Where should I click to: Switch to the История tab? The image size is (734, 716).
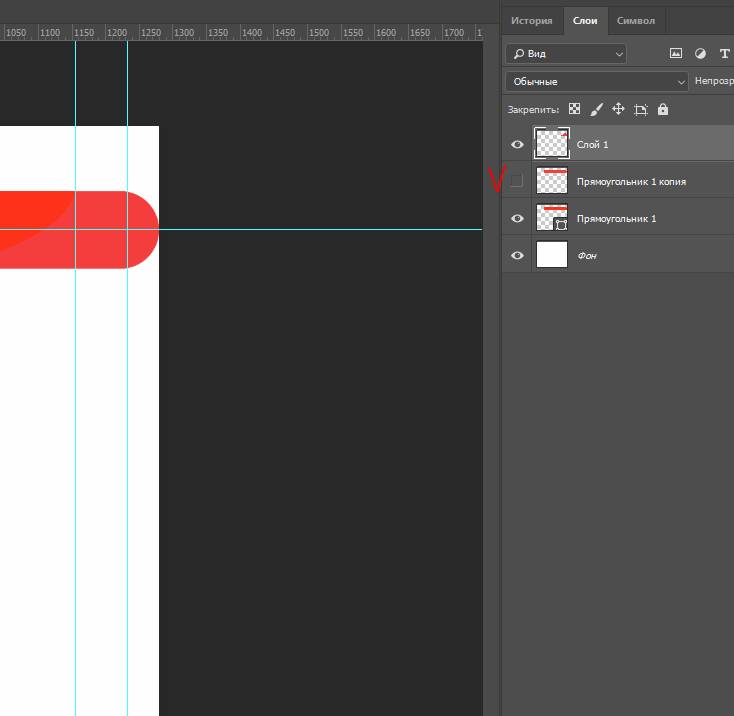coord(531,20)
